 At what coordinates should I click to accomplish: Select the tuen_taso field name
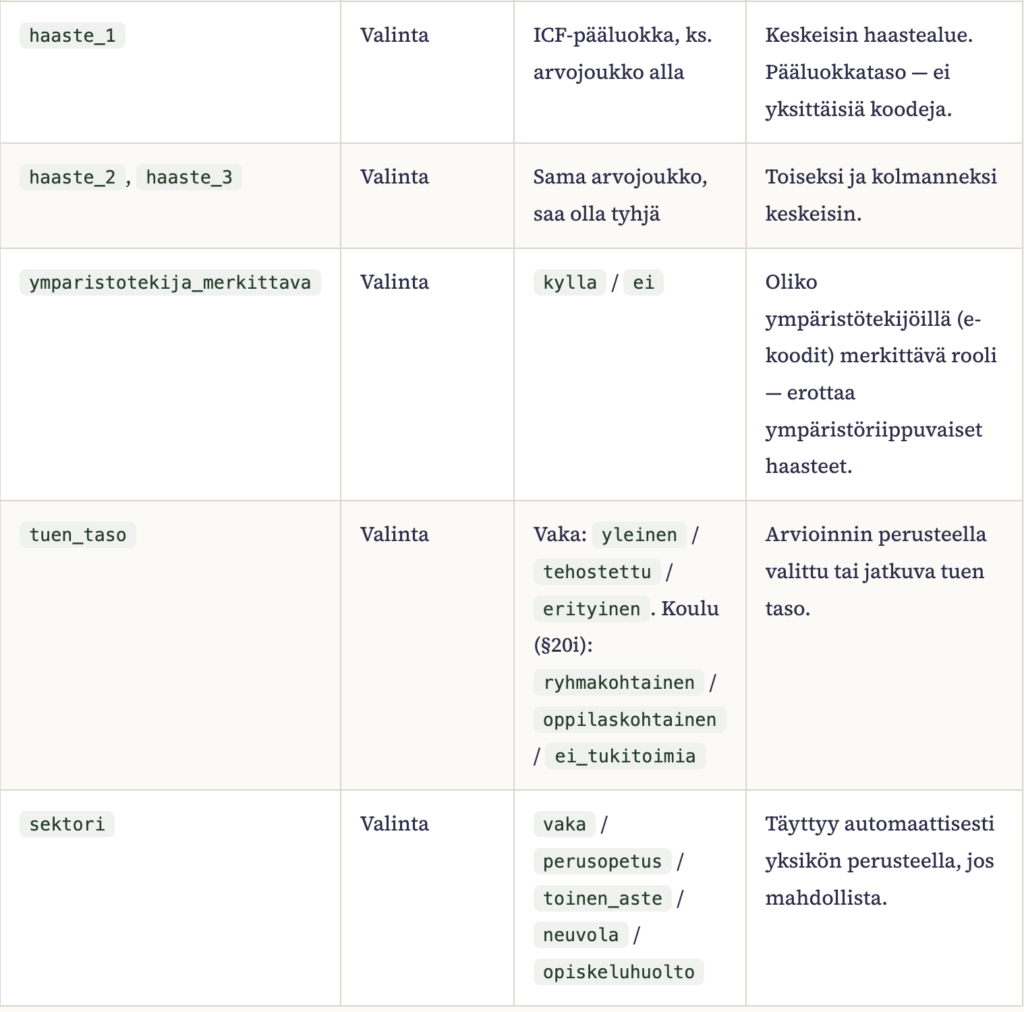[x=78, y=535]
